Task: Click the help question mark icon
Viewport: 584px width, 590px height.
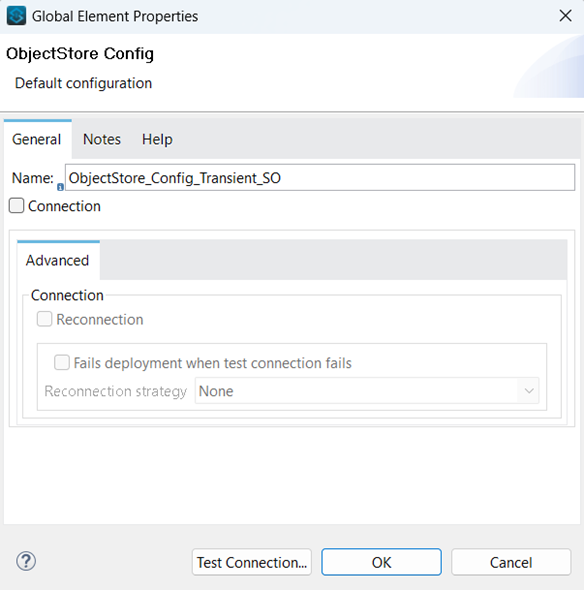Action: point(26,561)
